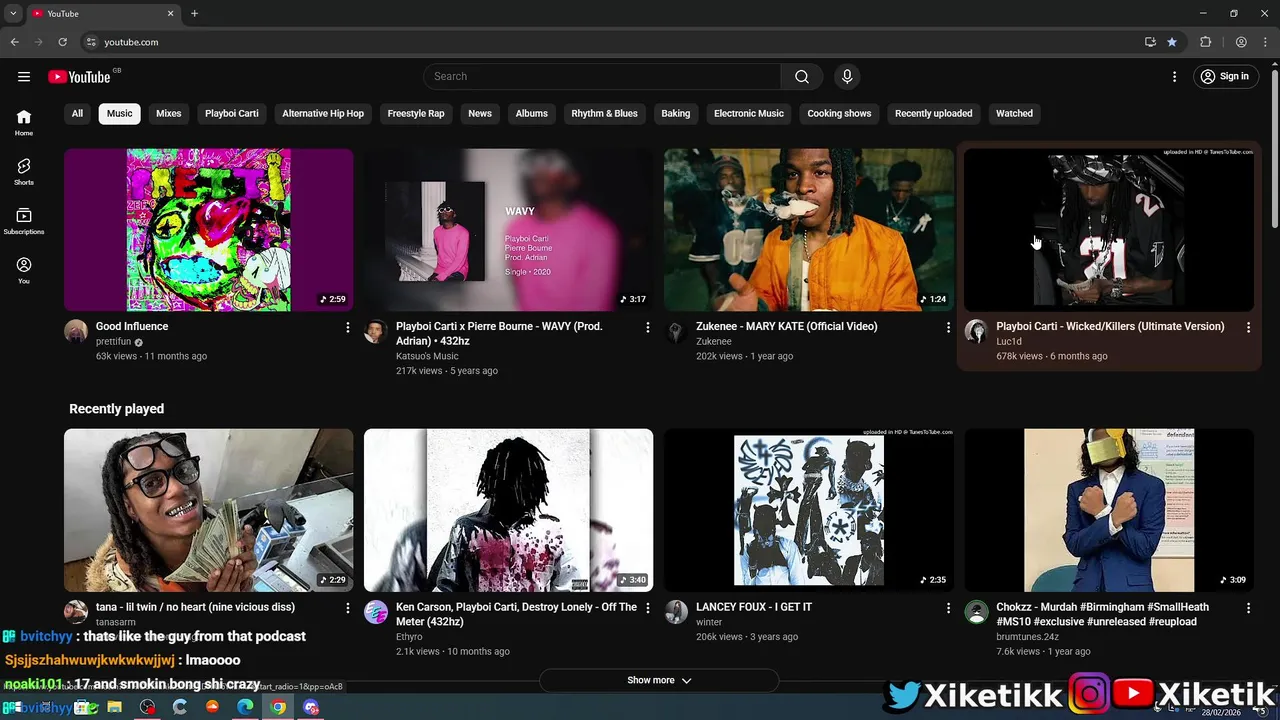1280x720 pixels.
Task: Reload the page with the browser refresh button
Action: (x=62, y=42)
